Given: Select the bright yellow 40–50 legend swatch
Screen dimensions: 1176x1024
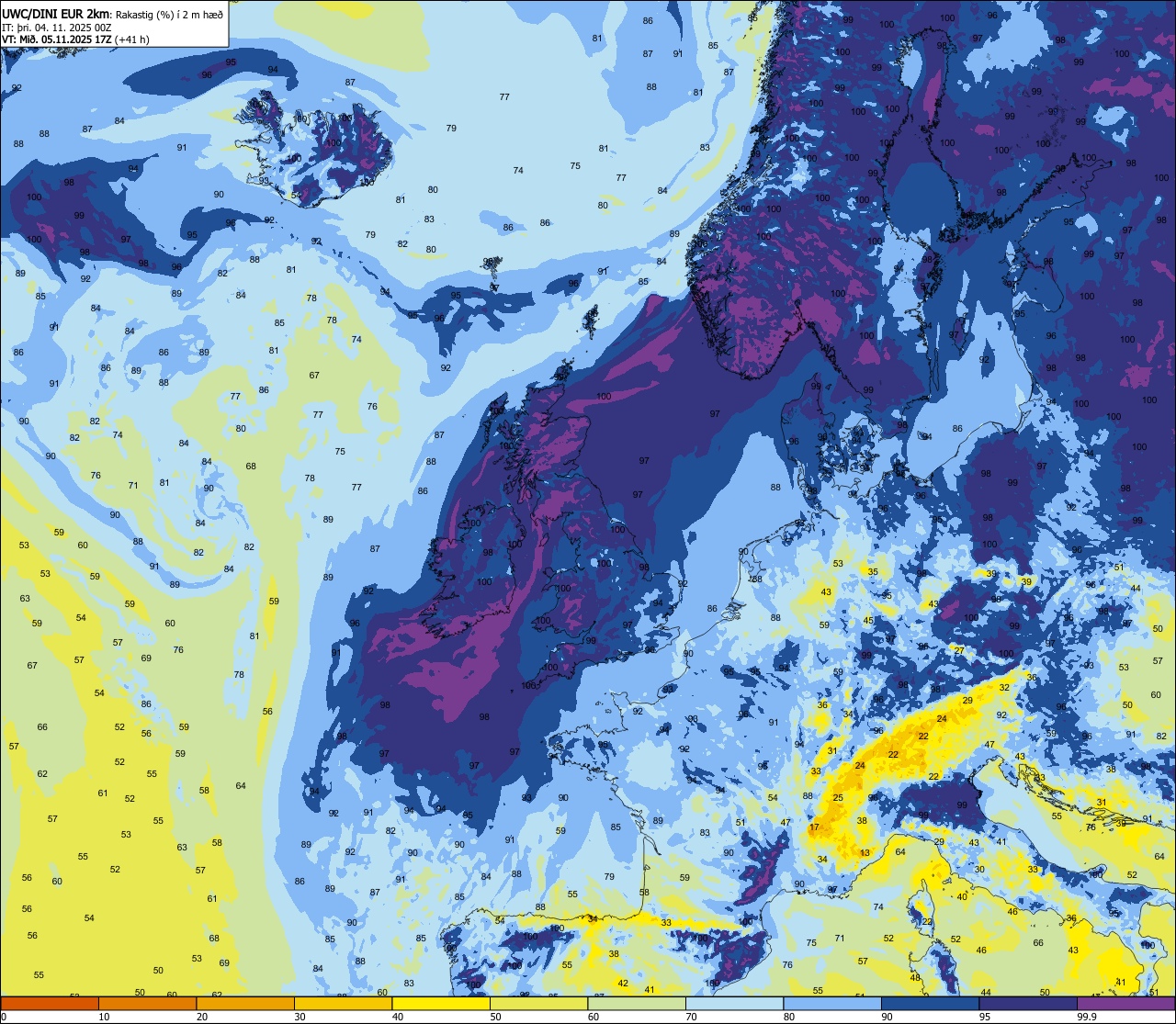Looking at the screenshot, I should click(441, 1003).
